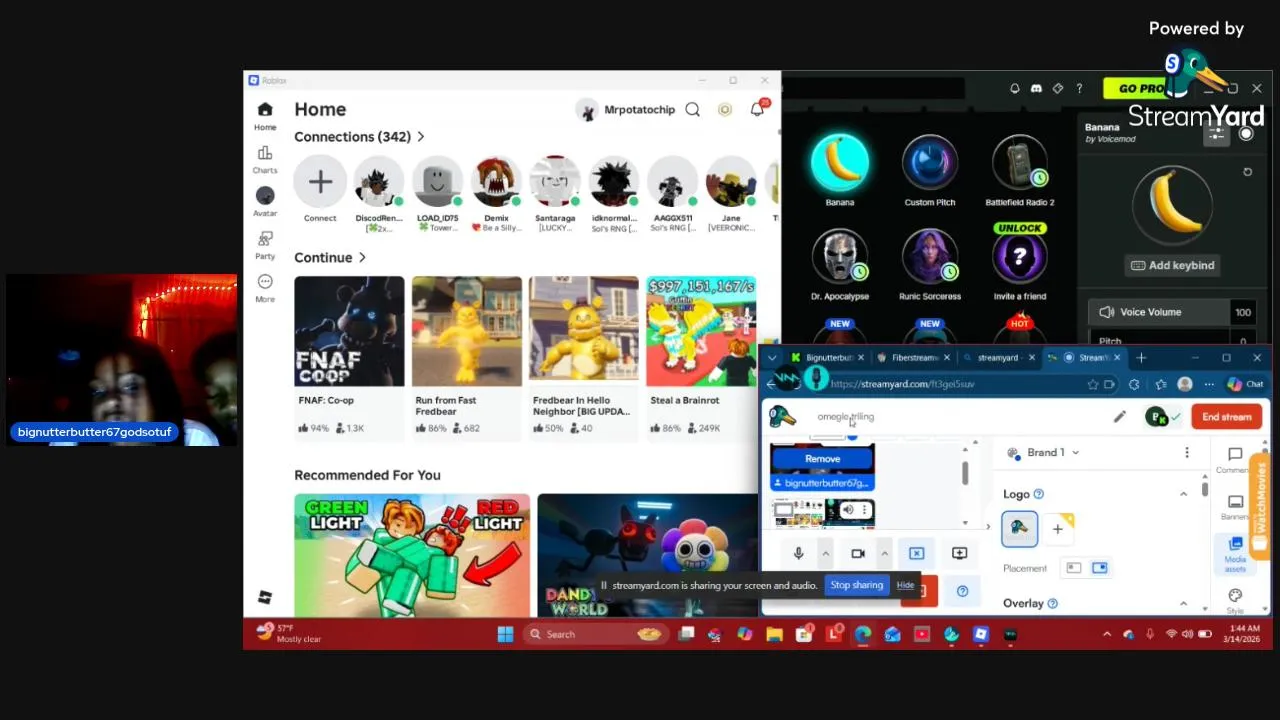
Task: Mute the microphone in StreamYard
Action: click(x=798, y=553)
